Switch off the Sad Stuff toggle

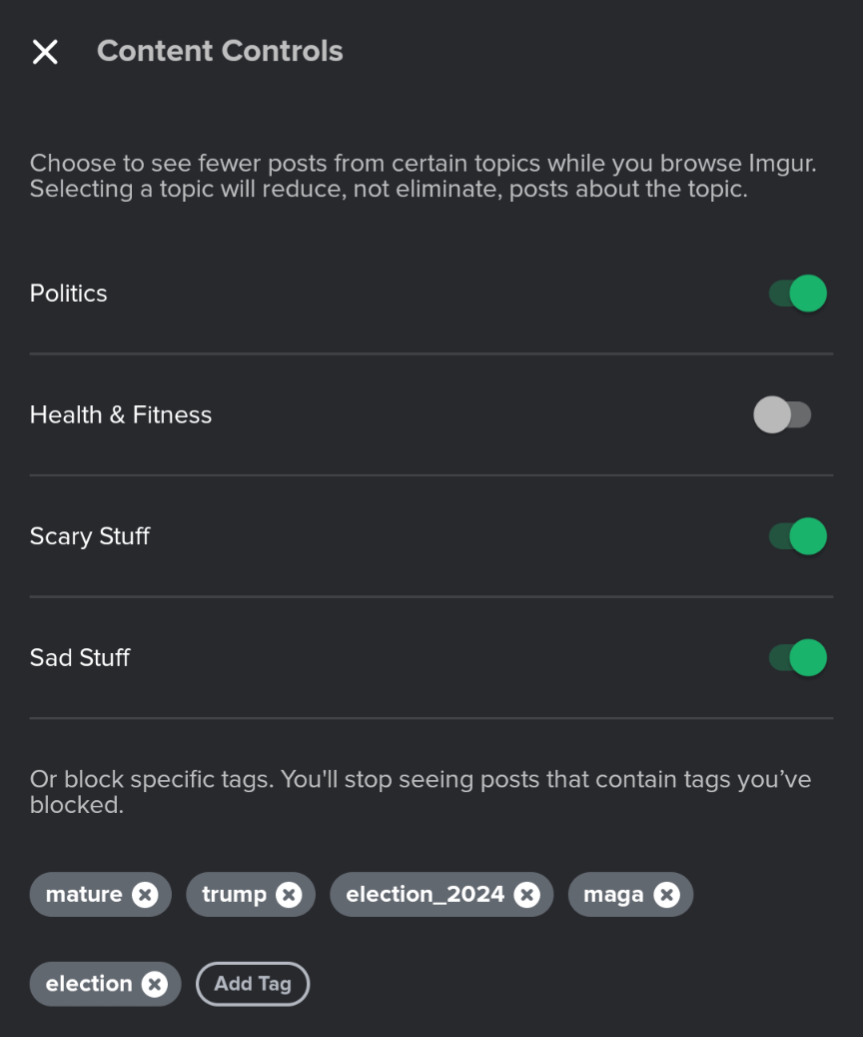798,658
